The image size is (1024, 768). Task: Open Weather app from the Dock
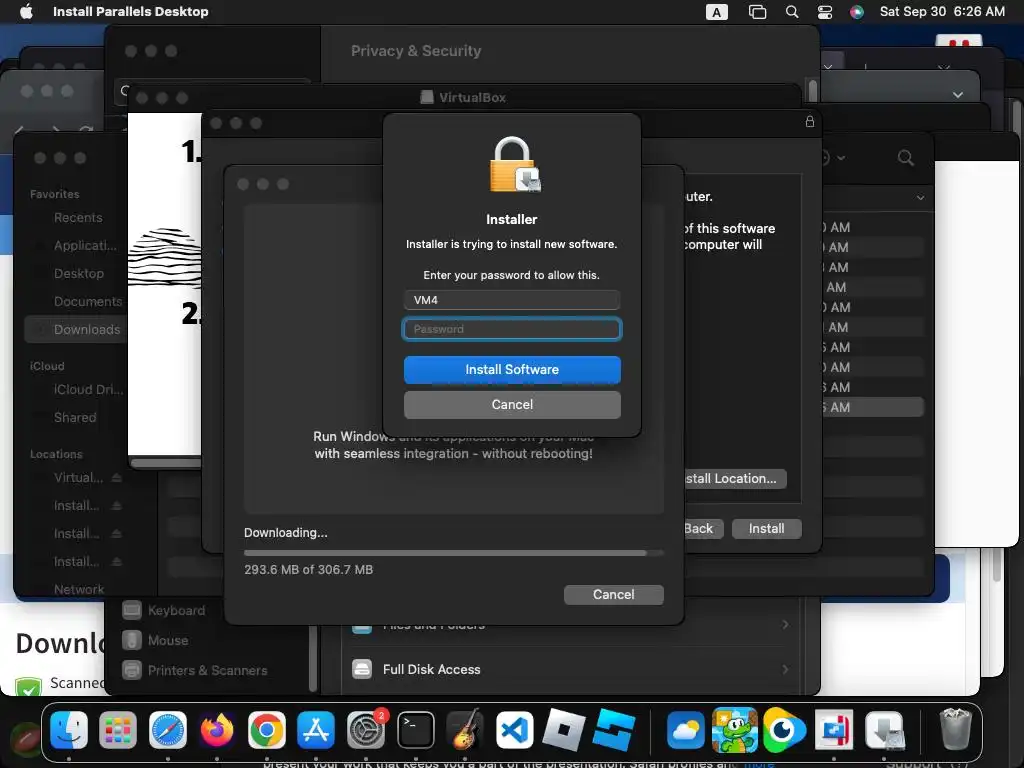tap(685, 730)
